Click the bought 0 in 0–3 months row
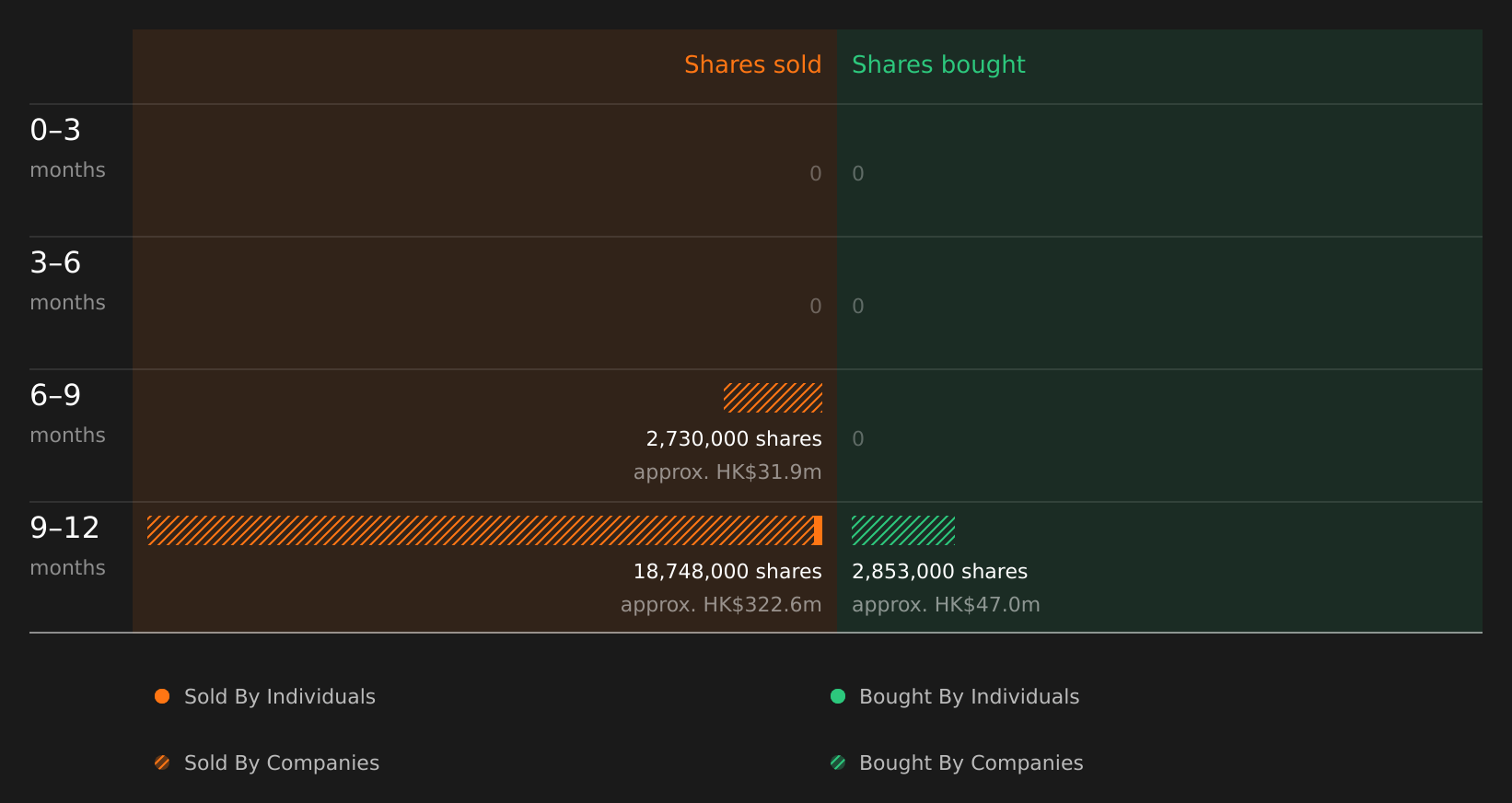Image resolution: width=1512 pixels, height=803 pixels. point(858,174)
